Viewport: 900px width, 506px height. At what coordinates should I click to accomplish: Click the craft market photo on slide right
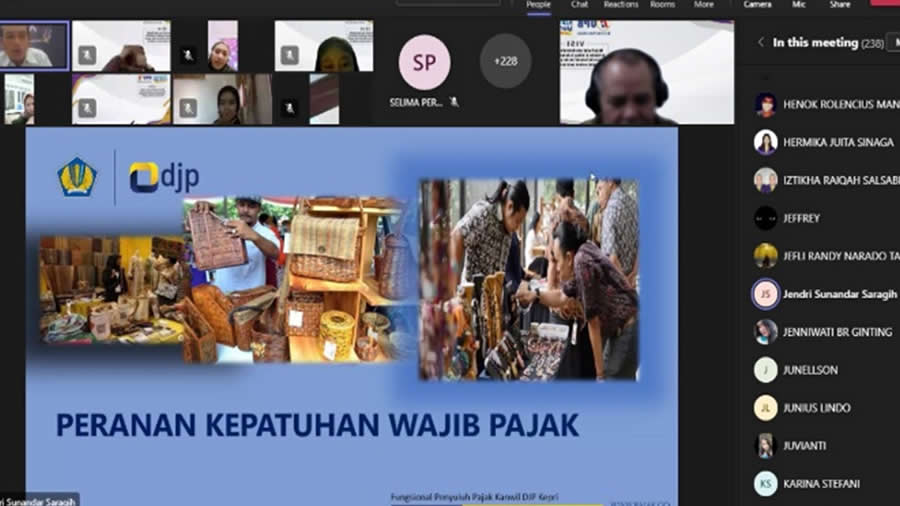(529, 279)
